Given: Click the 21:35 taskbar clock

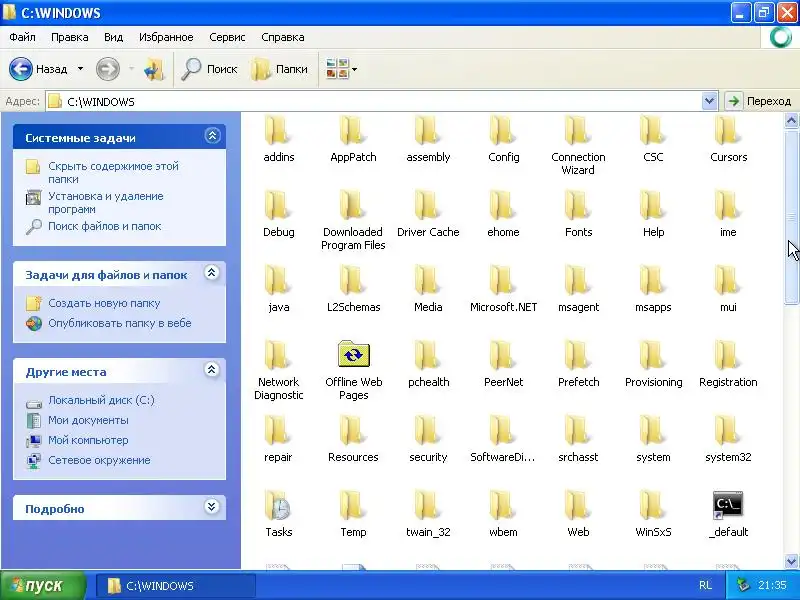Looking at the screenshot, I should [x=772, y=585].
